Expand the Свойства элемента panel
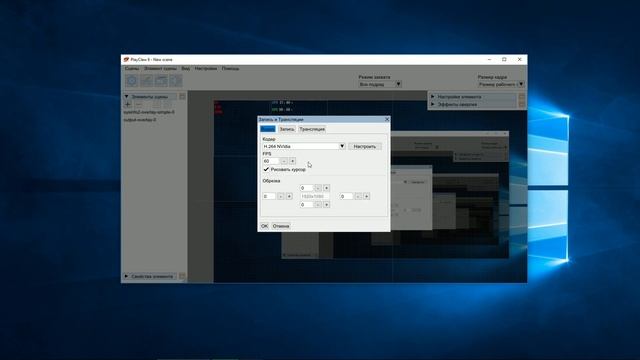 127,276
